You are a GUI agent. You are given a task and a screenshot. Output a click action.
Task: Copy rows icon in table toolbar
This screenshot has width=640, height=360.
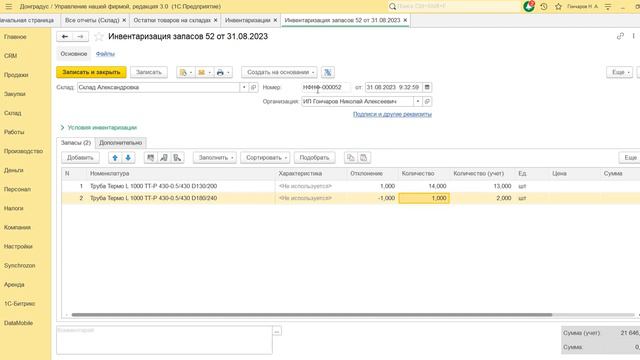(x=351, y=158)
